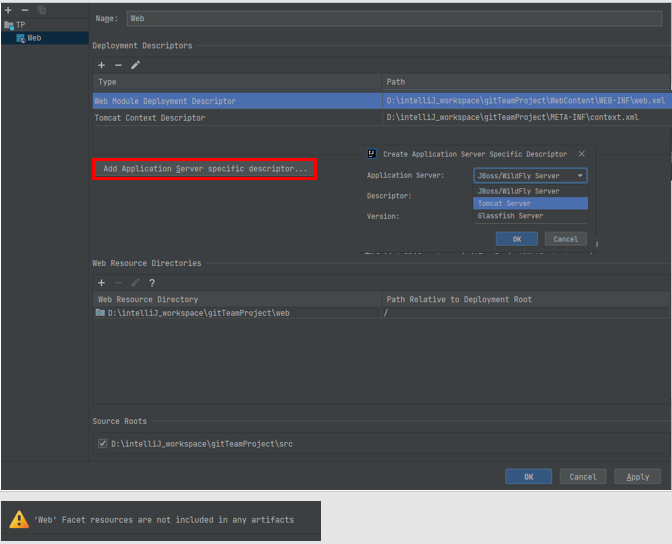672x544 pixels.
Task: Click warning icon about Web facet
Action: (19, 520)
